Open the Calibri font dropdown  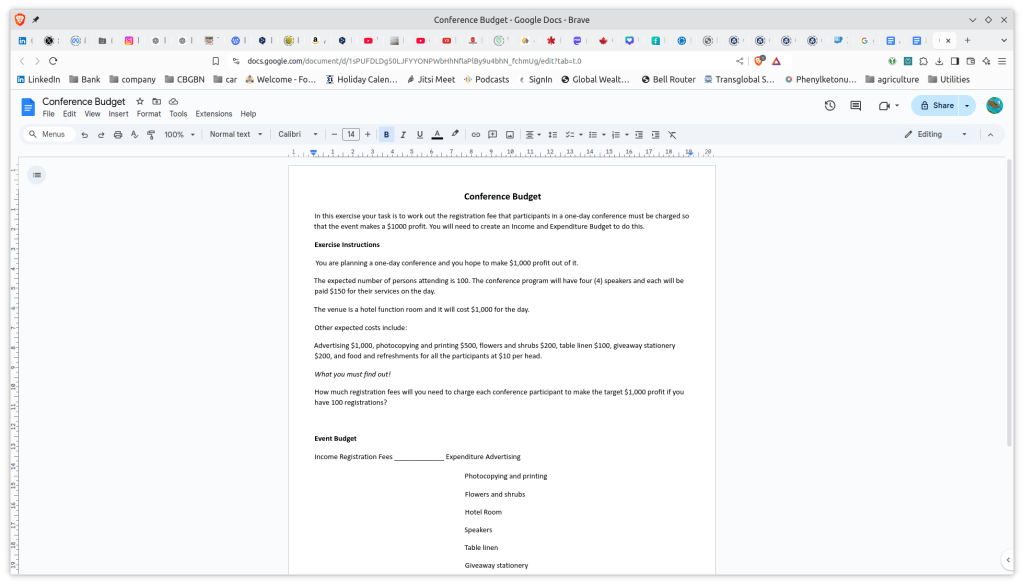tap(297, 134)
